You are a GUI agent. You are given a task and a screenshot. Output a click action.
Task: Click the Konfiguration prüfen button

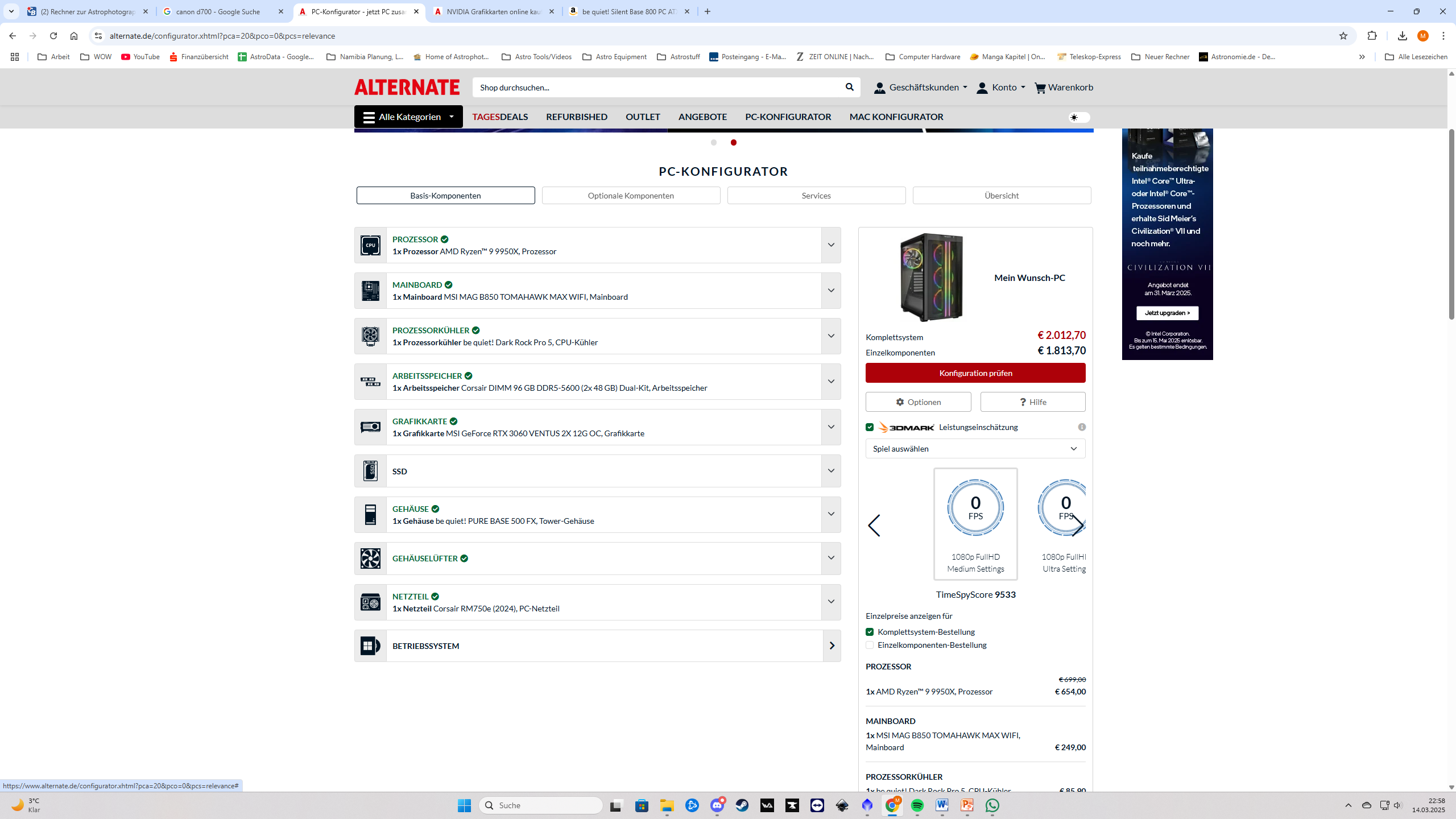975,373
